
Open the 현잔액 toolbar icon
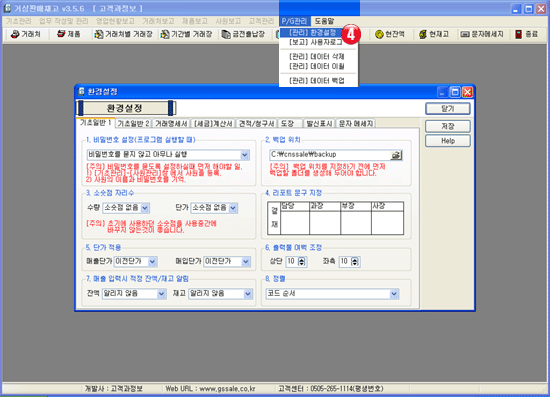390,34
